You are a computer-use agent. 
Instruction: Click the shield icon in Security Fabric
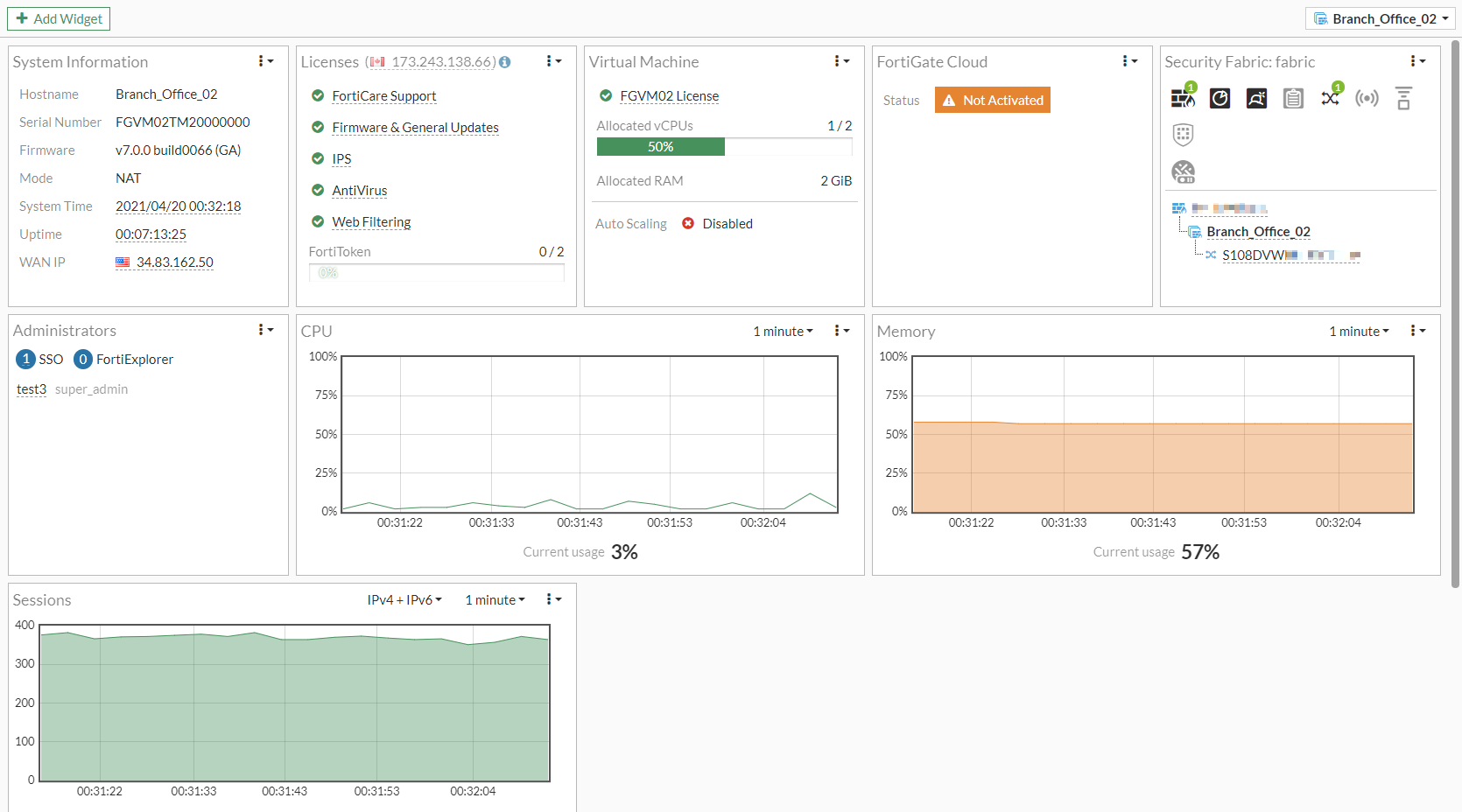[x=1183, y=135]
